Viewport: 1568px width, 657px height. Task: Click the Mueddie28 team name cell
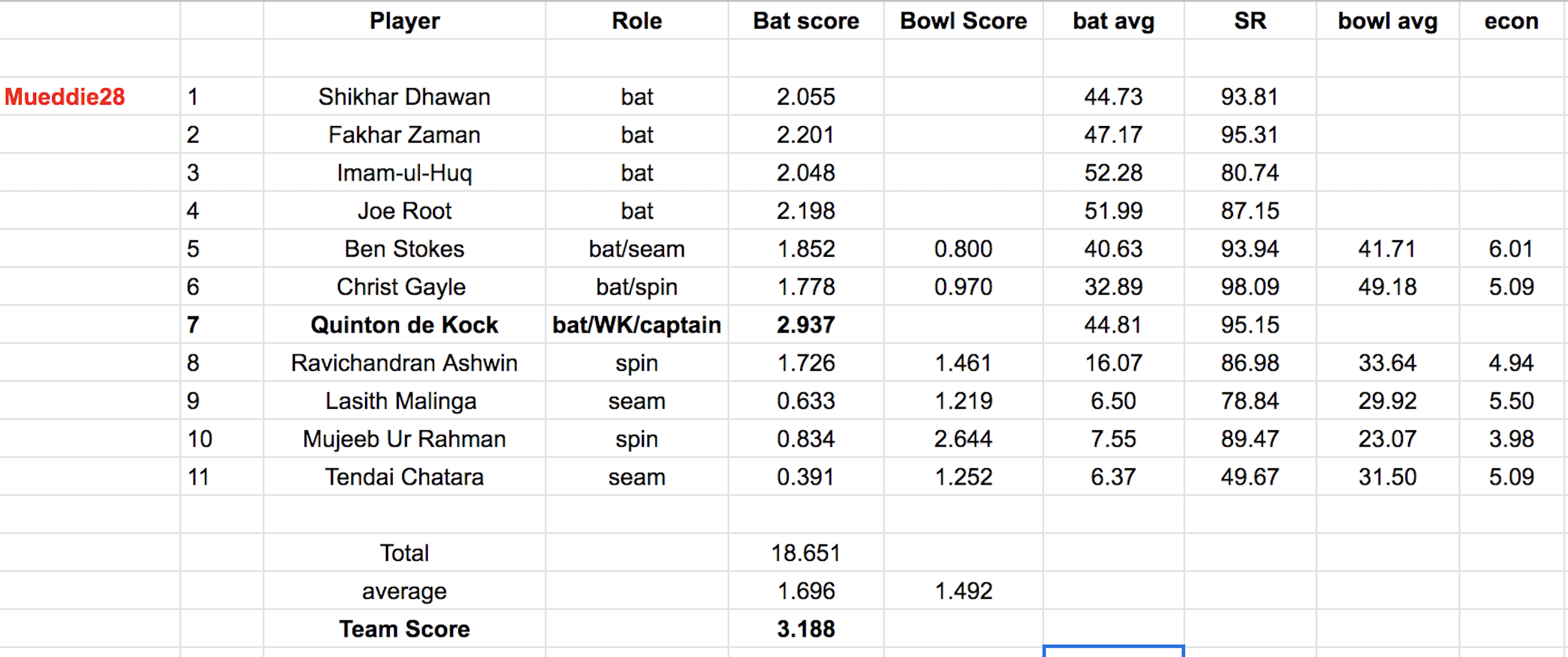pyautogui.click(x=65, y=97)
